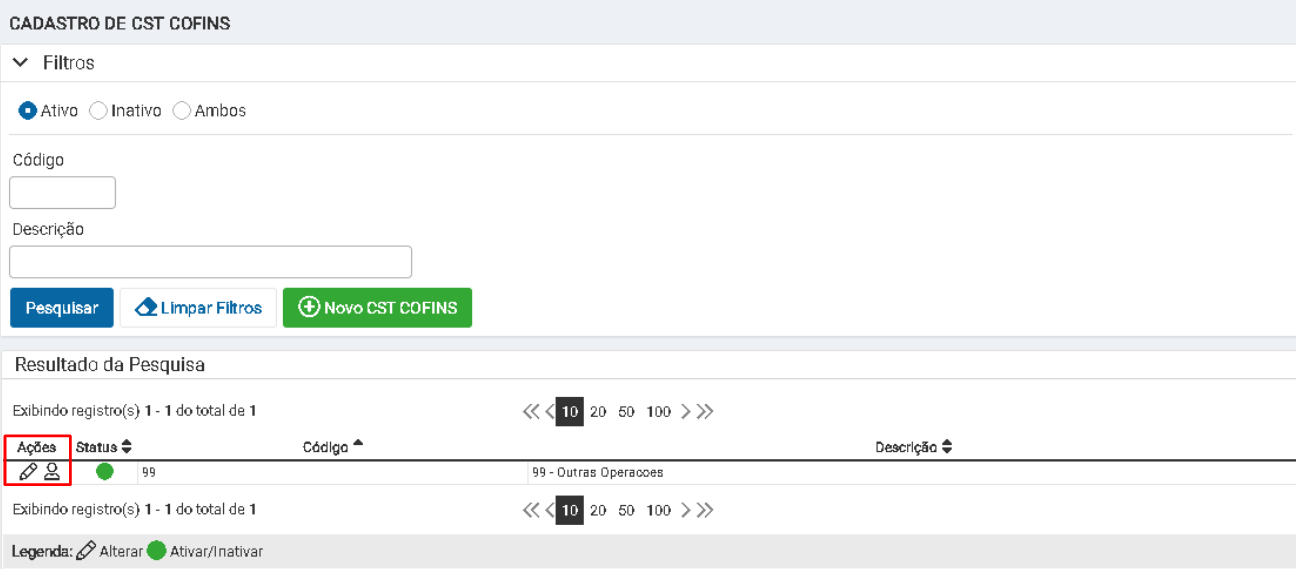Click the user icon in the Ações column

coord(52,472)
